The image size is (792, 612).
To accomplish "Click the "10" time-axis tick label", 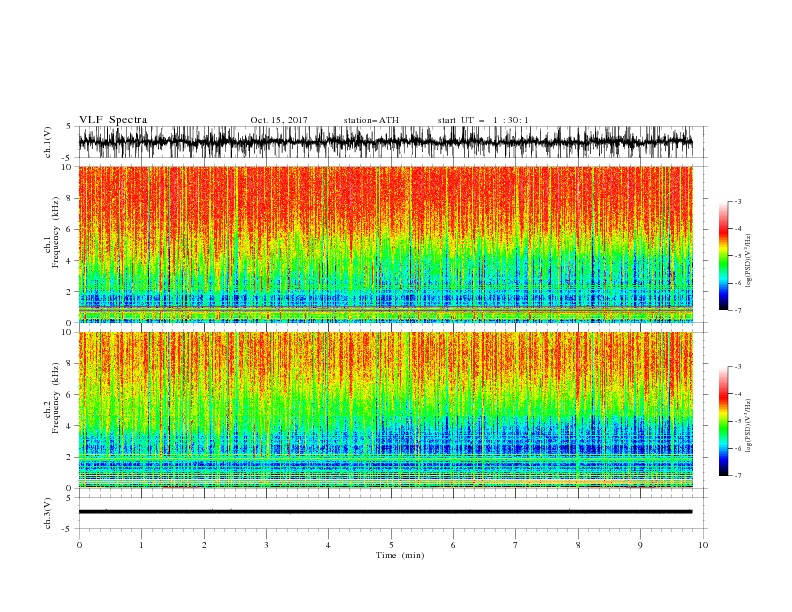I will click(703, 545).
